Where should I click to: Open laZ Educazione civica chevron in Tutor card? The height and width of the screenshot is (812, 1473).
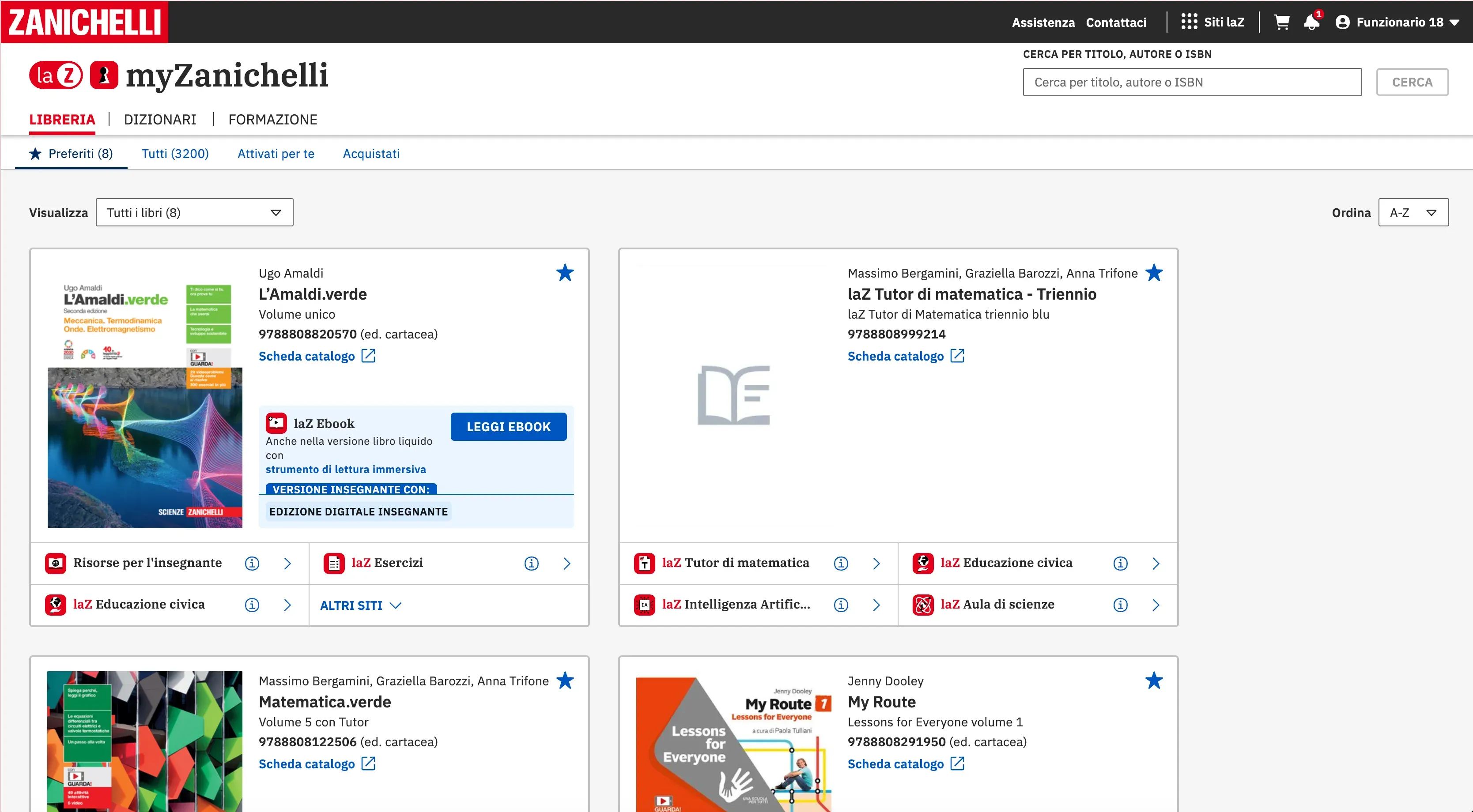(x=1156, y=564)
